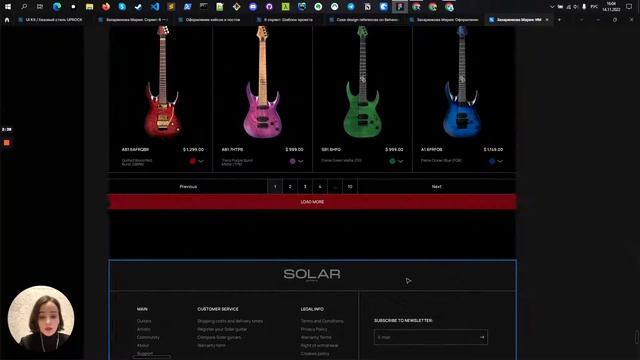Pick the blue color swatch
Screen dimensions: 640x360
492,161
